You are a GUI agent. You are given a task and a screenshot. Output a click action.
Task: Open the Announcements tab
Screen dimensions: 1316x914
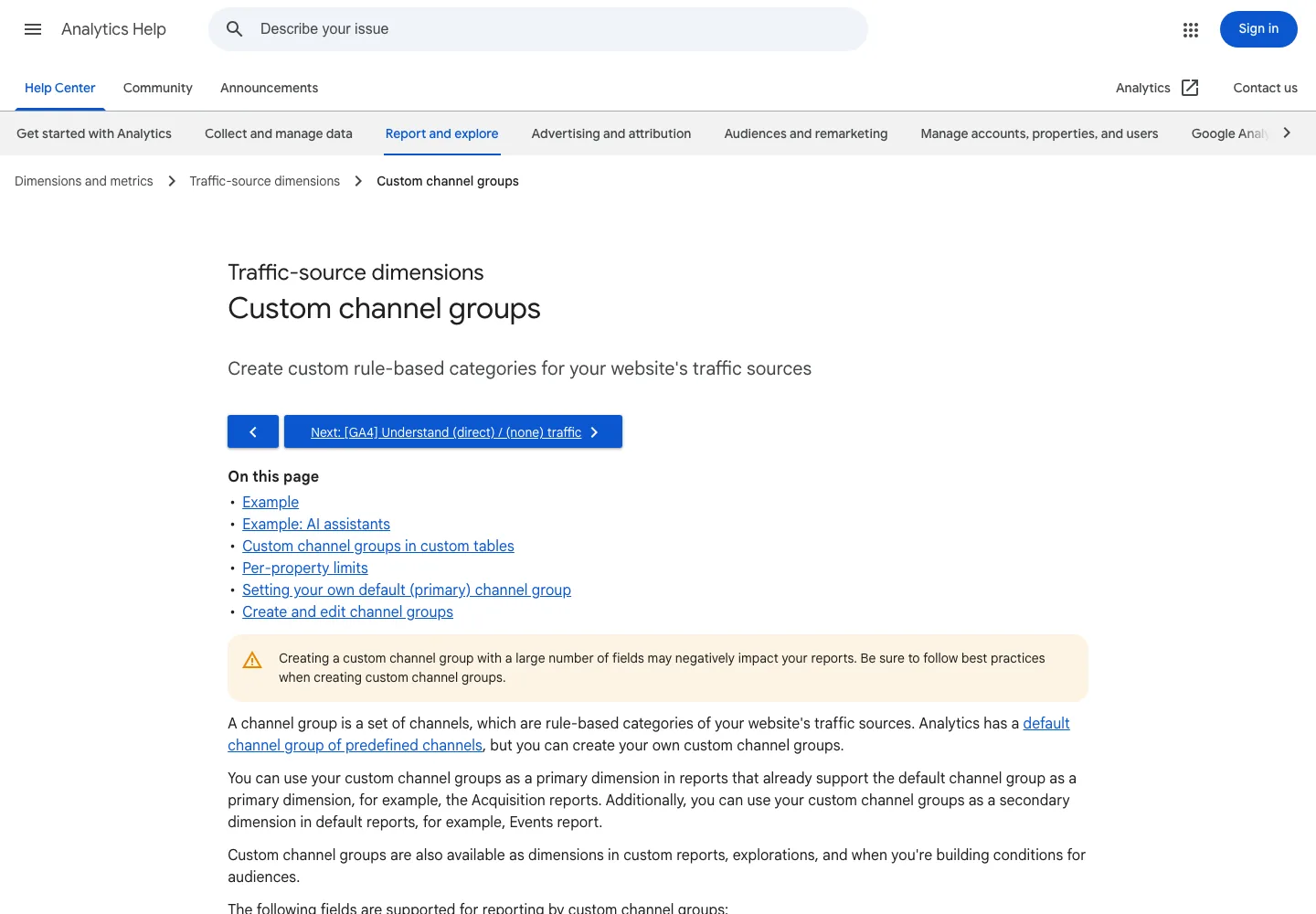click(x=269, y=88)
